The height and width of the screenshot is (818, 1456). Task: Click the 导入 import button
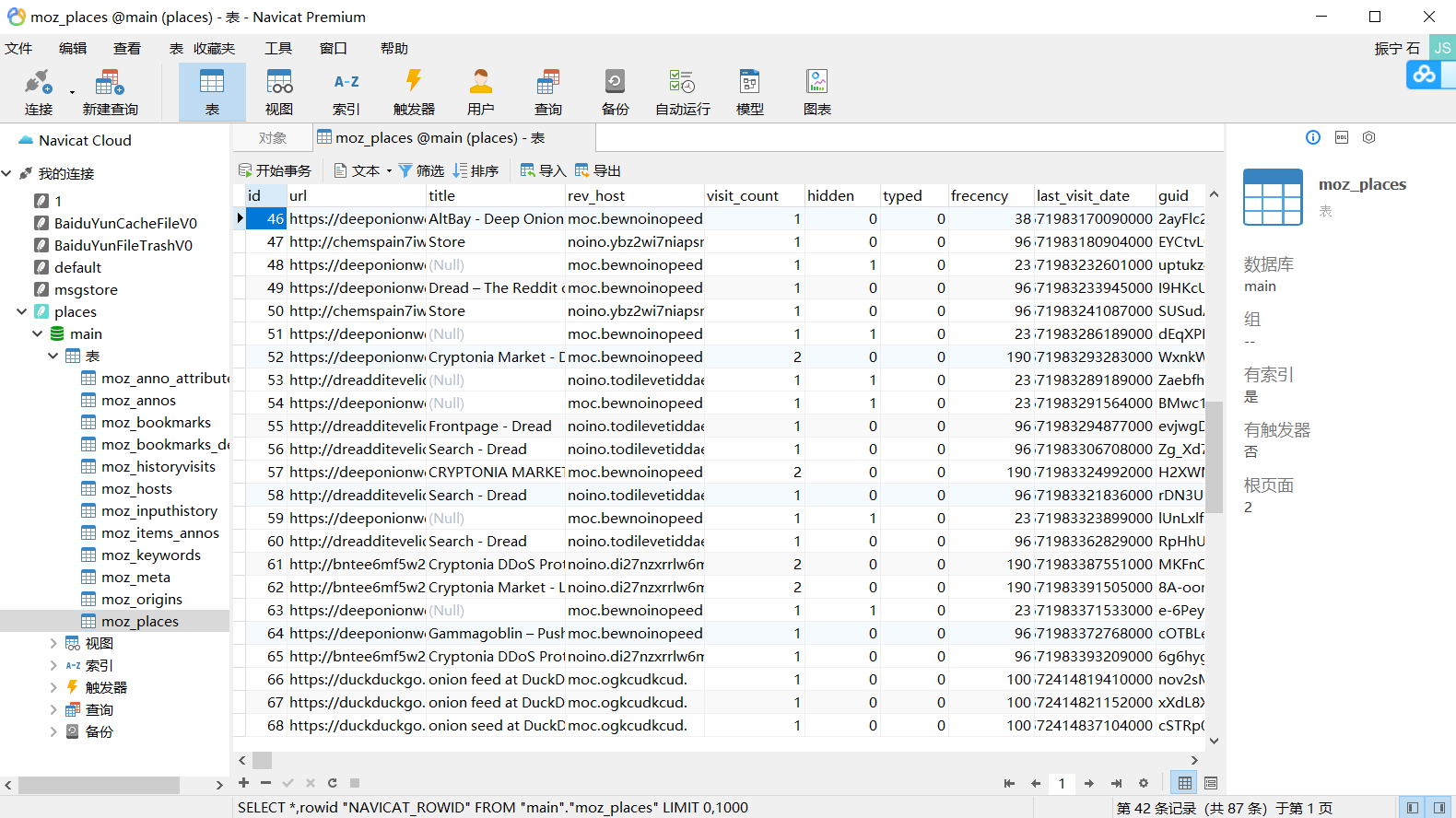click(543, 170)
